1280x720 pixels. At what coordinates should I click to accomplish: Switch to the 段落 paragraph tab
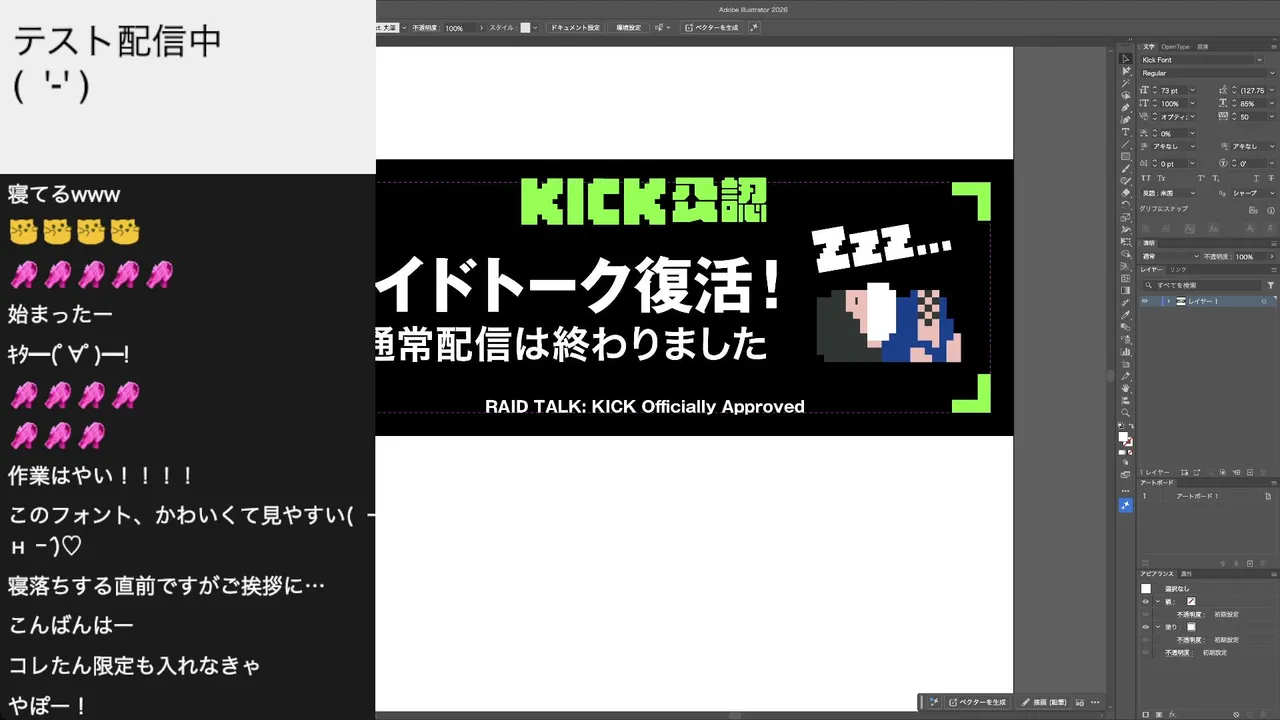point(1203,46)
